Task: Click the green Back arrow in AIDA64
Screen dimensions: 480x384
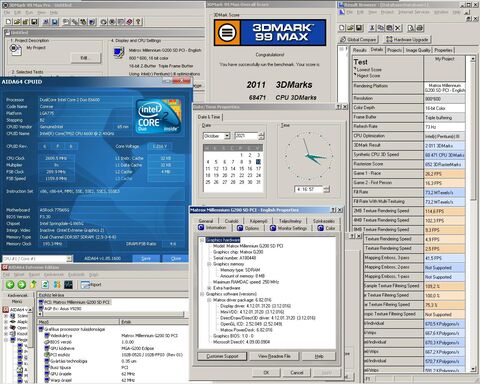Action: pos(10,284)
